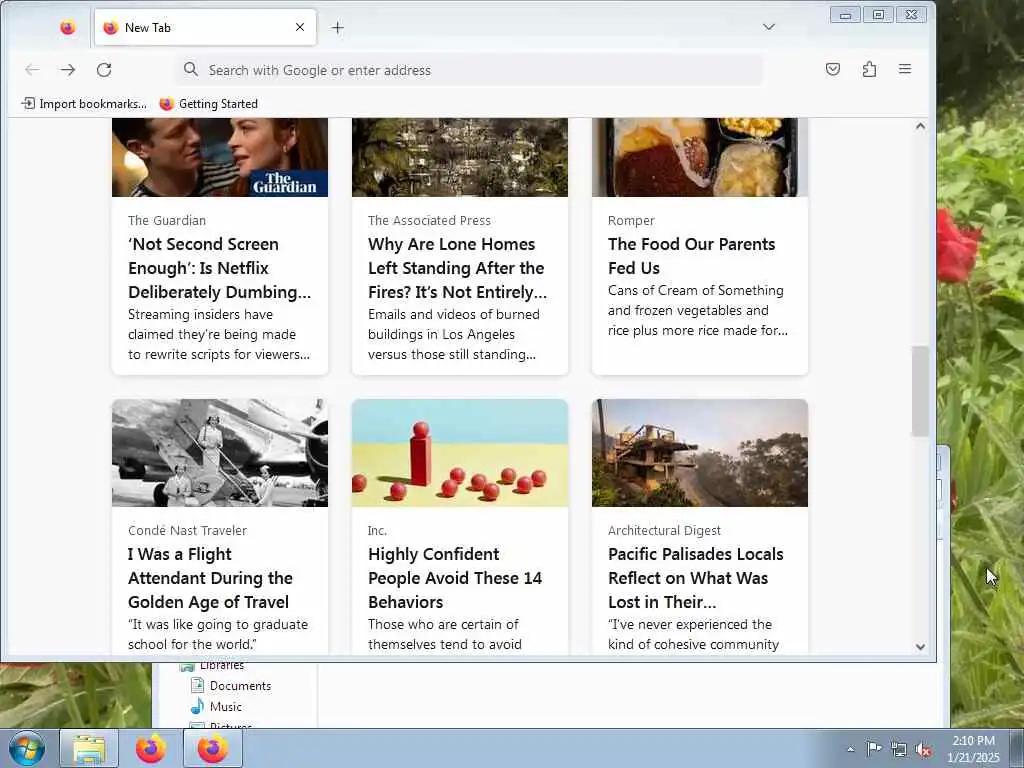Maximize the Firefox window
Viewport: 1024px width, 768px height.
coord(878,14)
